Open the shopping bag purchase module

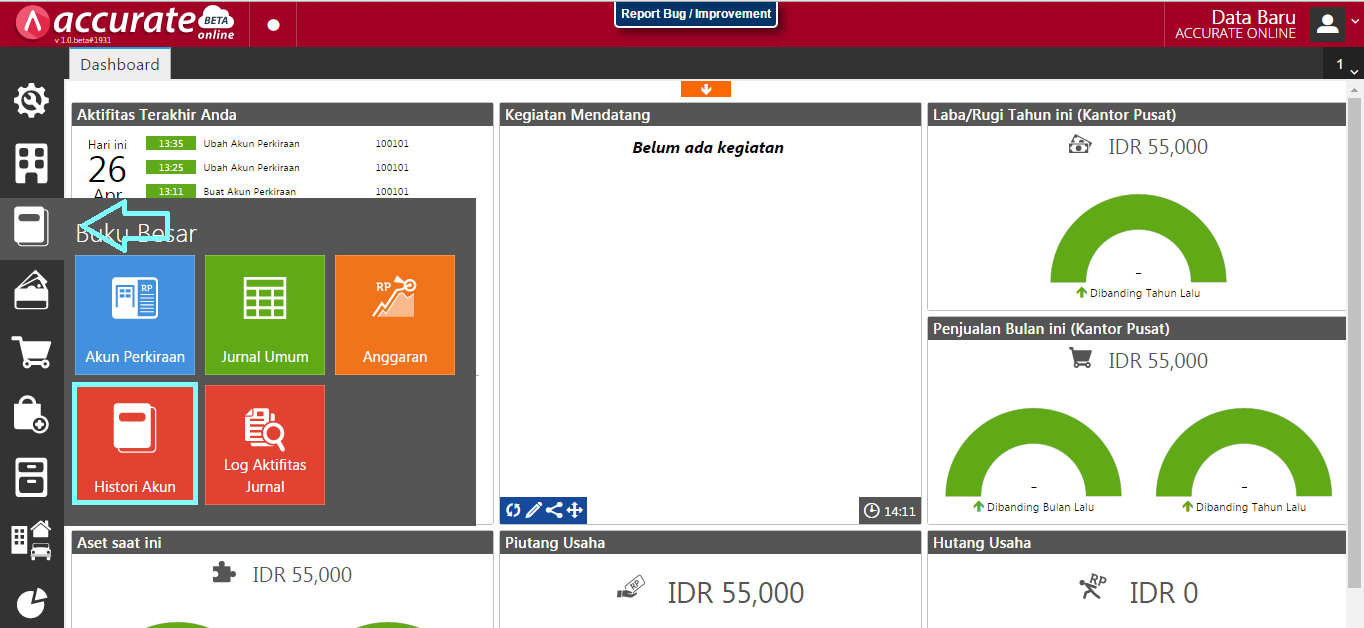[31, 414]
